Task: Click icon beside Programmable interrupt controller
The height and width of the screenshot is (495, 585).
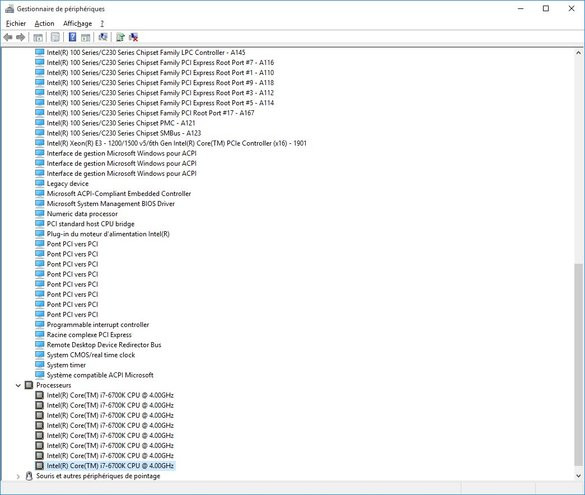Action: coord(40,324)
